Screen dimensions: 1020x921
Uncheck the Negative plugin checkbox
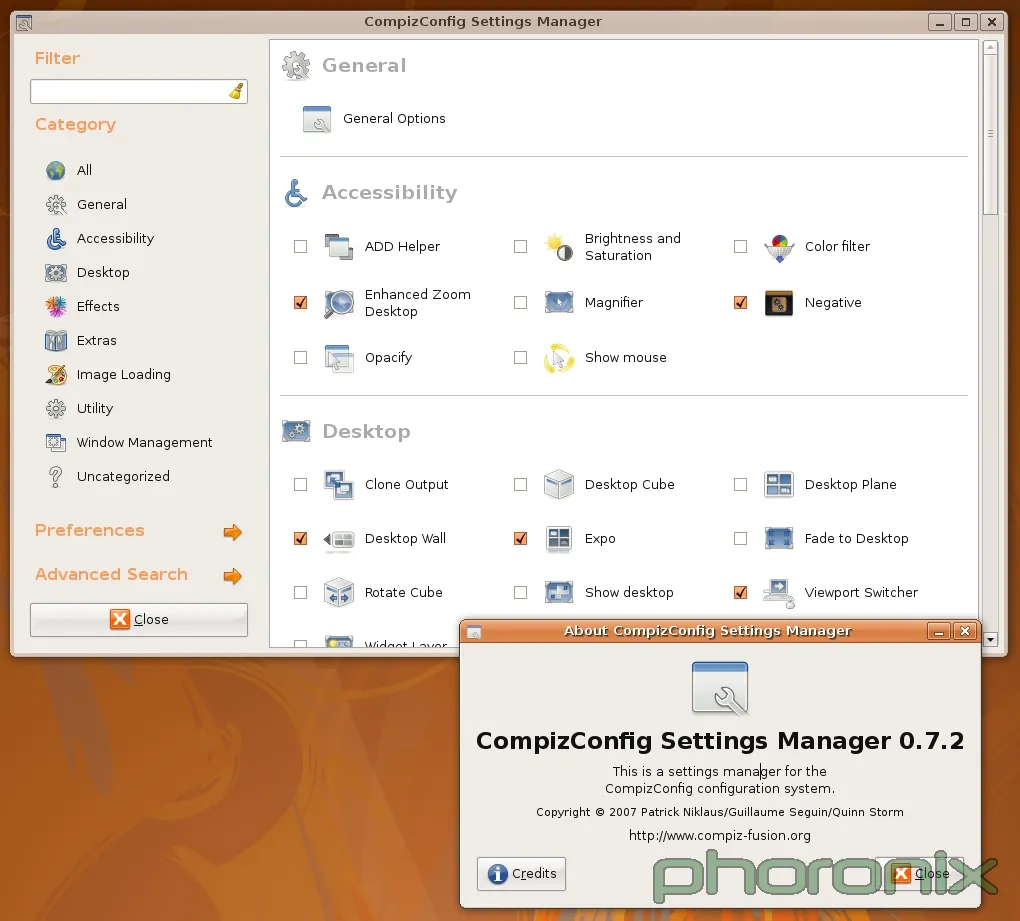point(740,302)
